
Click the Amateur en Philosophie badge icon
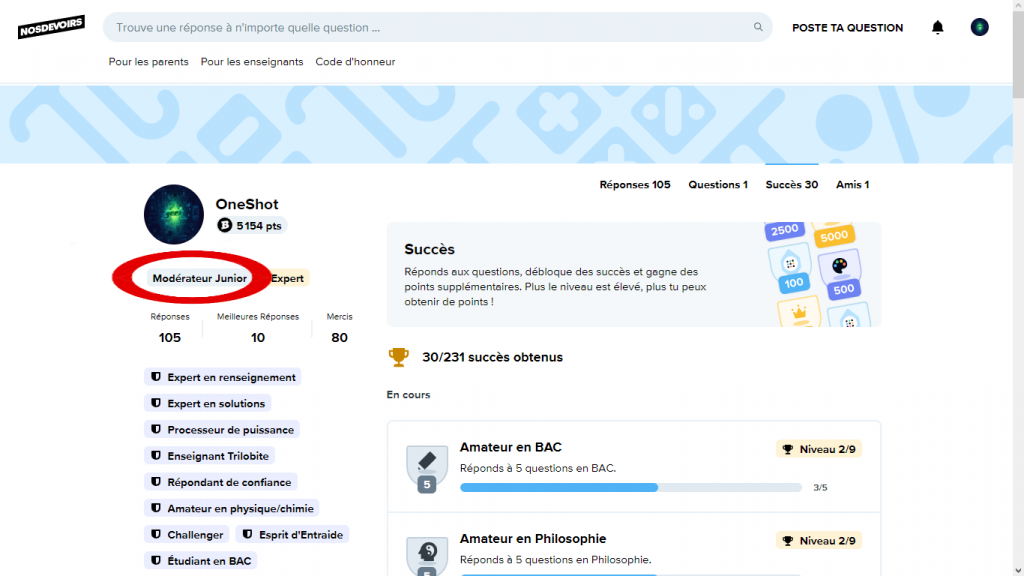pyautogui.click(x=427, y=556)
